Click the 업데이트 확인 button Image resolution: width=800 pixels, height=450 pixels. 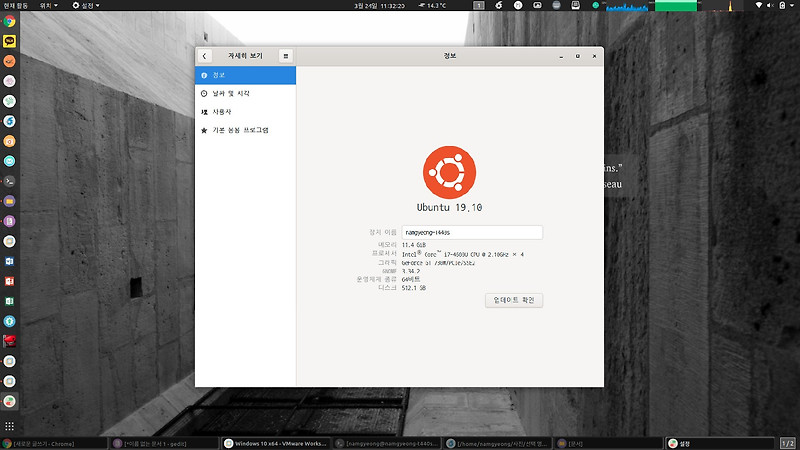pyautogui.click(x=514, y=300)
